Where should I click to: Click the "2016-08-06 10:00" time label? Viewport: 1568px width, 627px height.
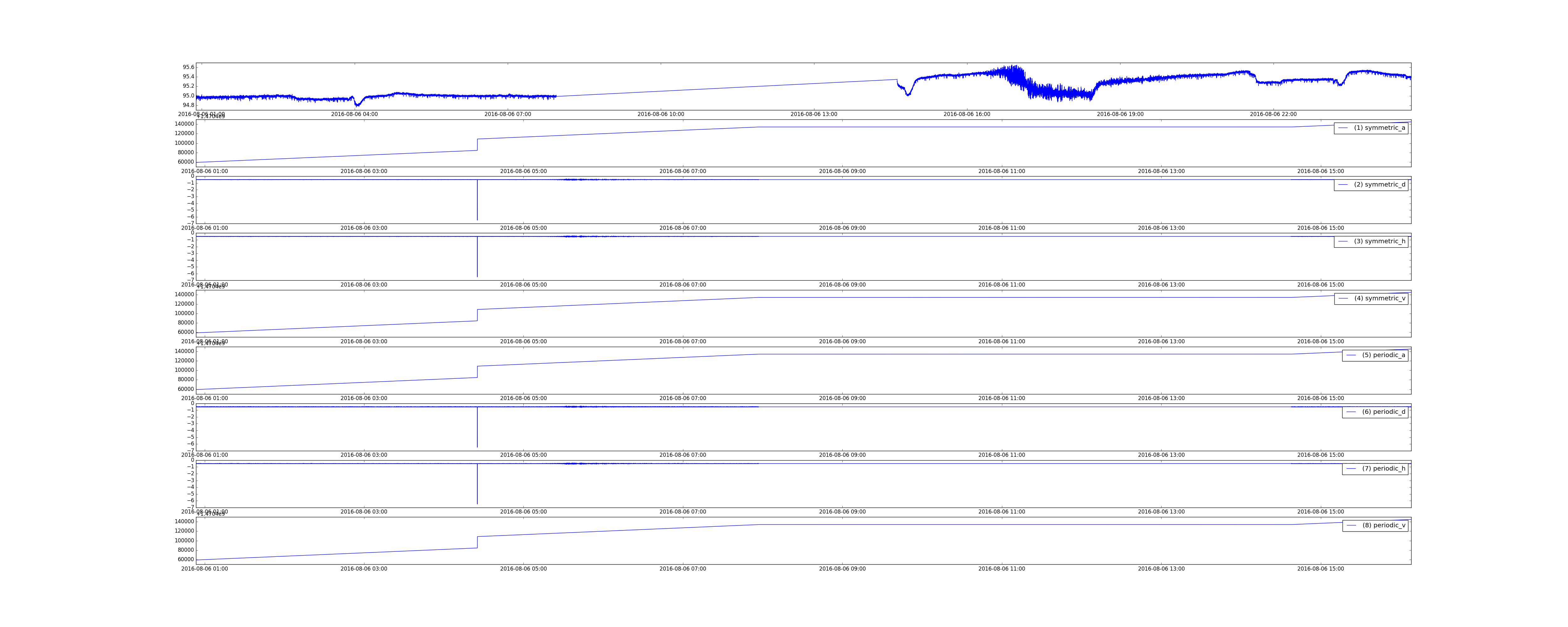[x=660, y=114]
